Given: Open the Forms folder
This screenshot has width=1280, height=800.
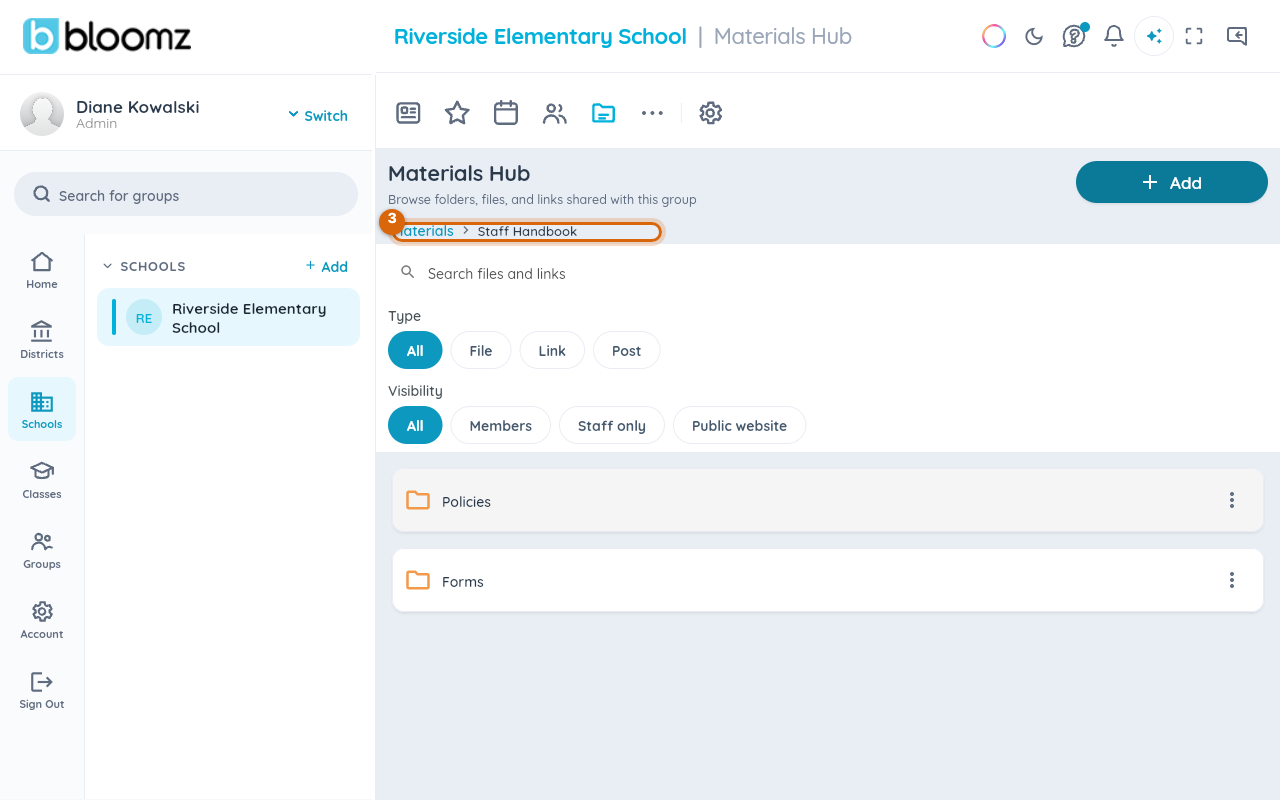Looking at the screenshot, I should pyautogui.click(x=828, y=581).
